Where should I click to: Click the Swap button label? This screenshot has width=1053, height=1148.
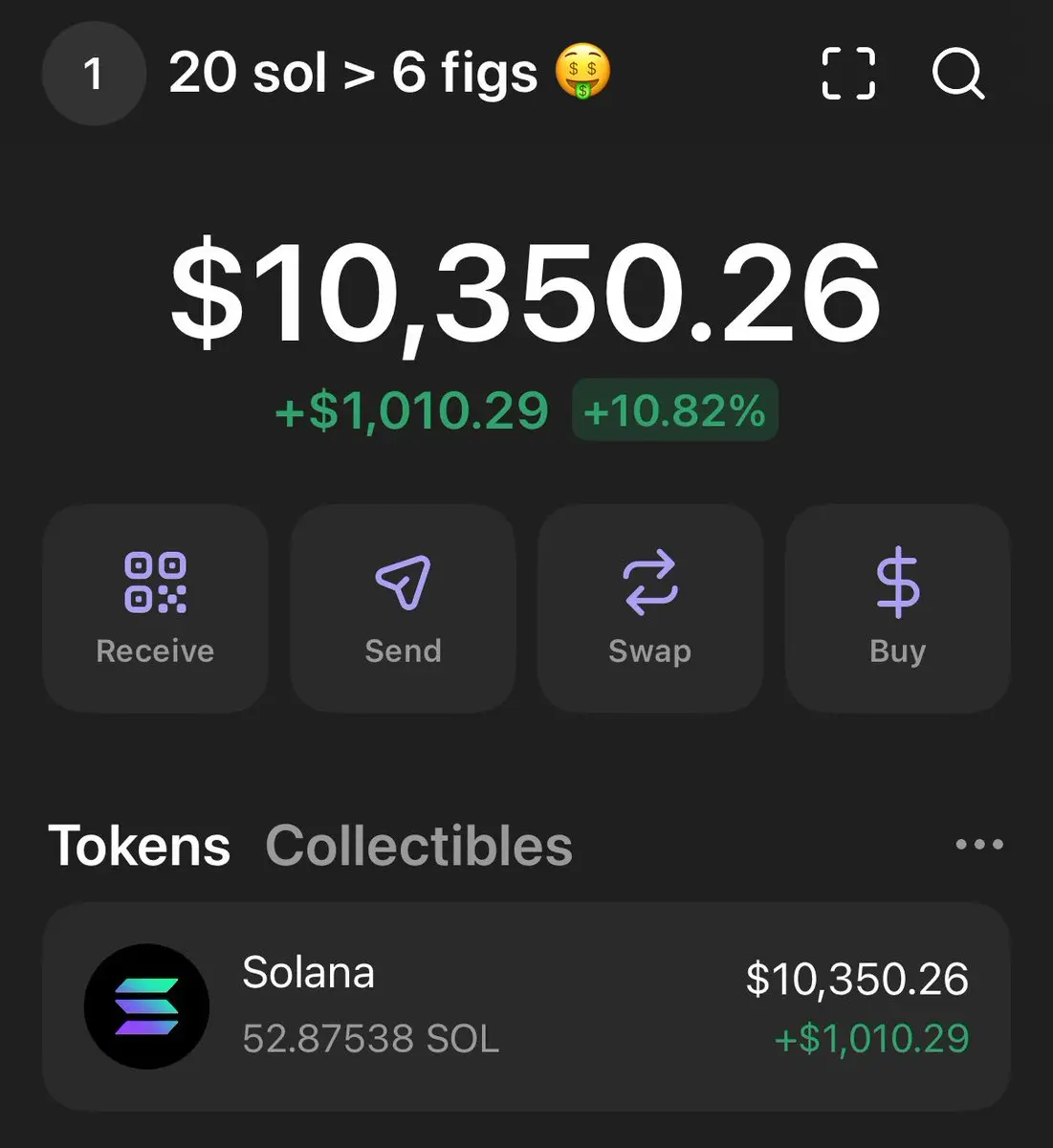(650, 652)
